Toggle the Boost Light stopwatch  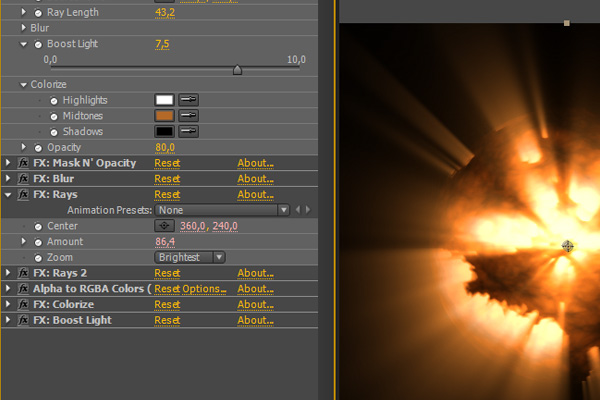tap(38, 44)
